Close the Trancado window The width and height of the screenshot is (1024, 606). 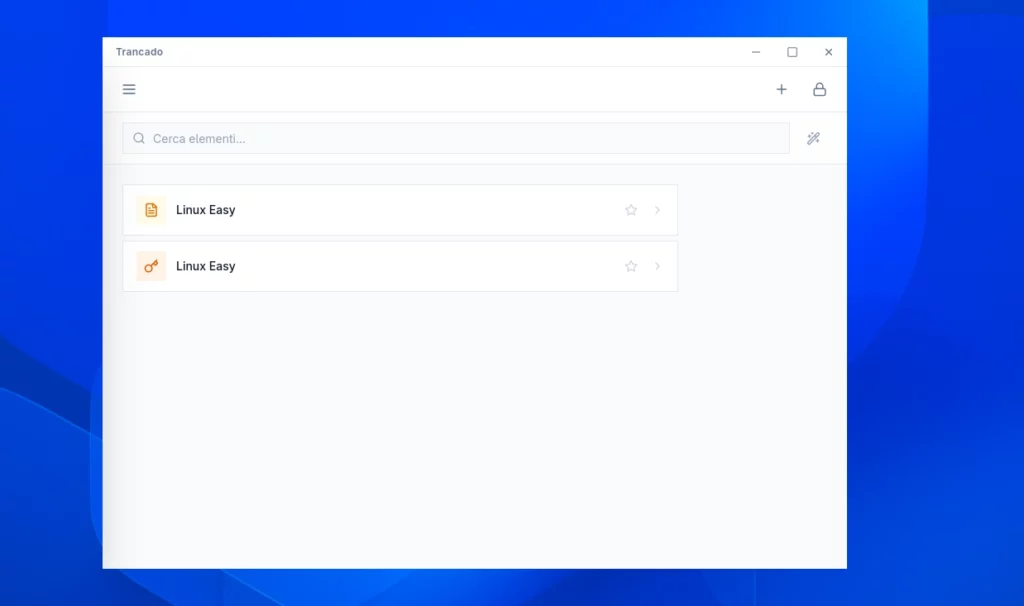tap(828, 52)
